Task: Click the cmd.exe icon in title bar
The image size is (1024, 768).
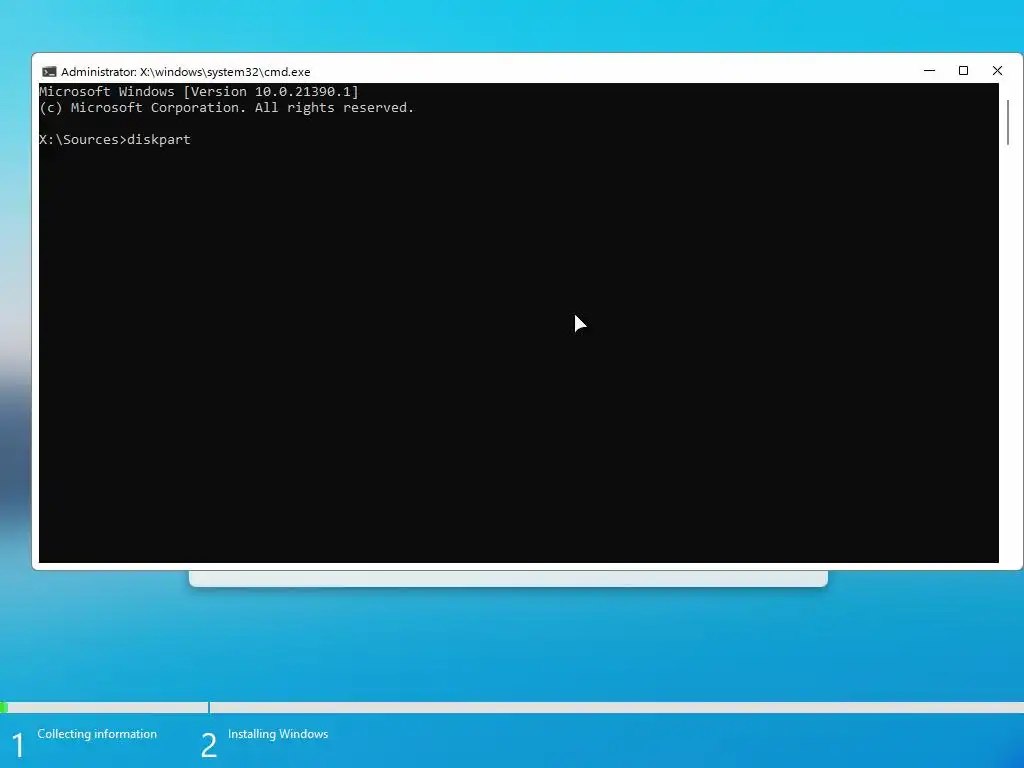Action: coord(49,72)
